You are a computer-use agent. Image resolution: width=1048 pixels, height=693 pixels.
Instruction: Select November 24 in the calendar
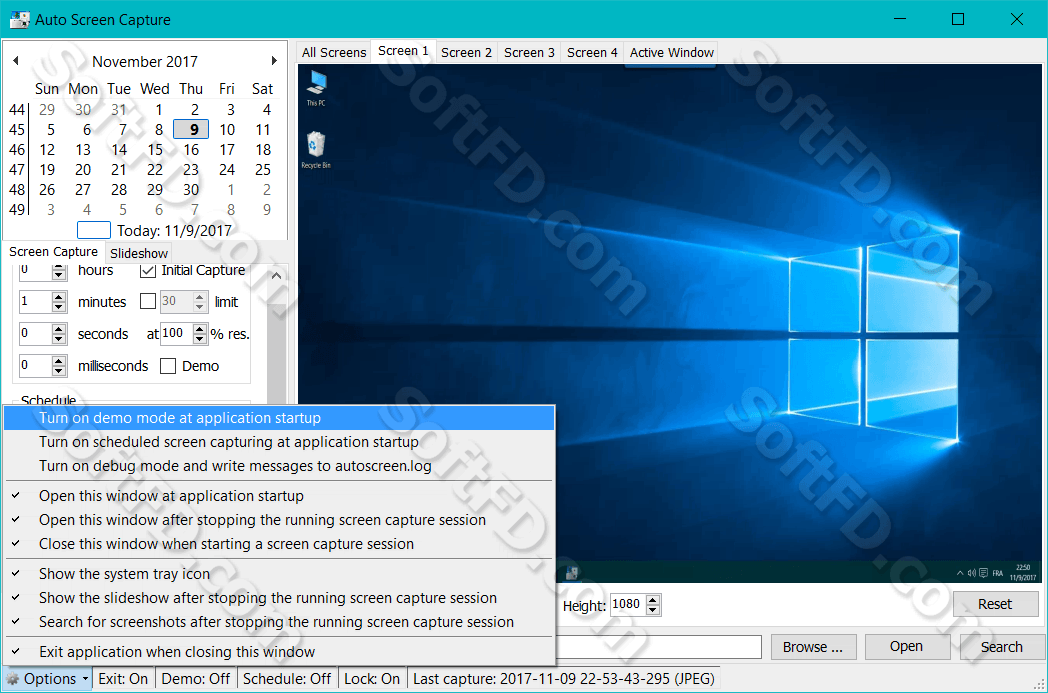click(227, 170)
